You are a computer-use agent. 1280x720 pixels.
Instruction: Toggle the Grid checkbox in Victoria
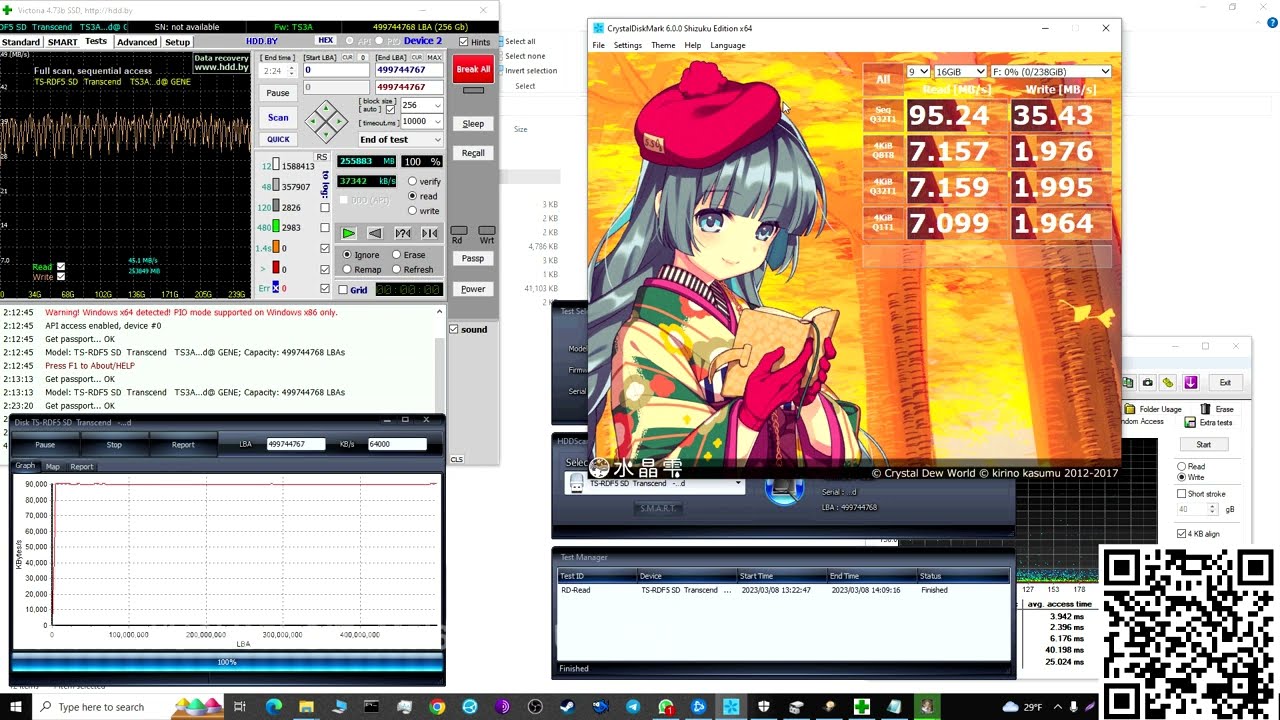(x=343, y=290)
